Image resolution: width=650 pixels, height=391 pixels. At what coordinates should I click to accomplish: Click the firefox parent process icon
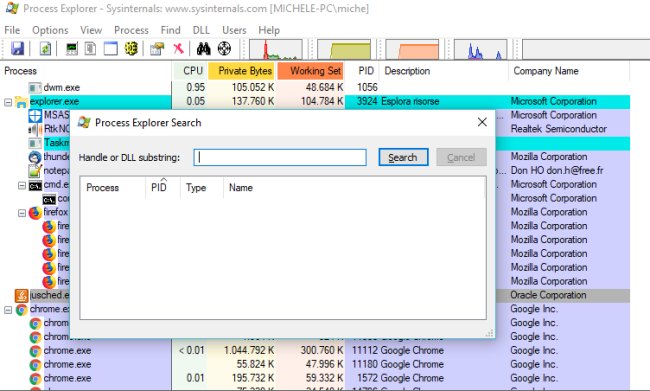tap(35, 213)
